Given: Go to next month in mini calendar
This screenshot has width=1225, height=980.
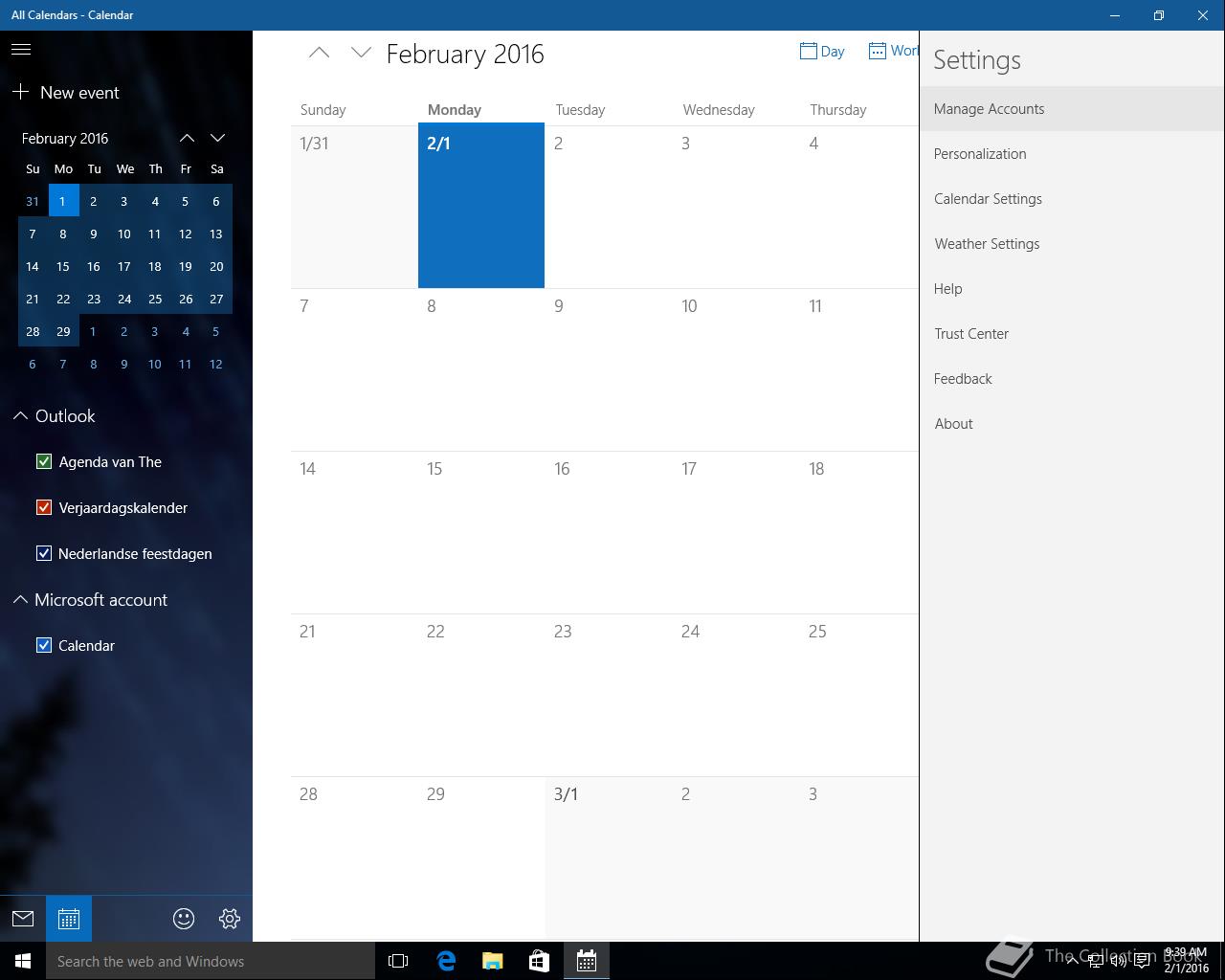Looking at the screenshot, I should coord(217,138).
